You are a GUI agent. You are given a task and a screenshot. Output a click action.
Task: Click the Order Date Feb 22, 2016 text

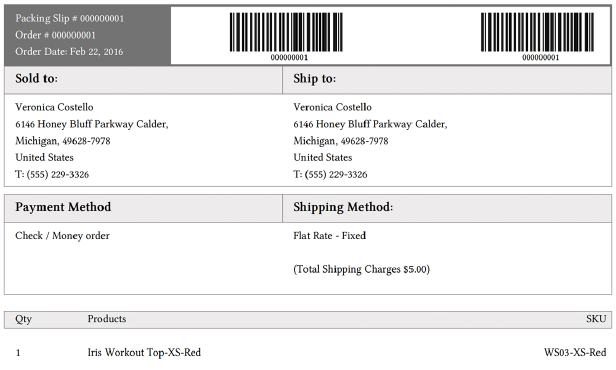(x=69, y=51)
